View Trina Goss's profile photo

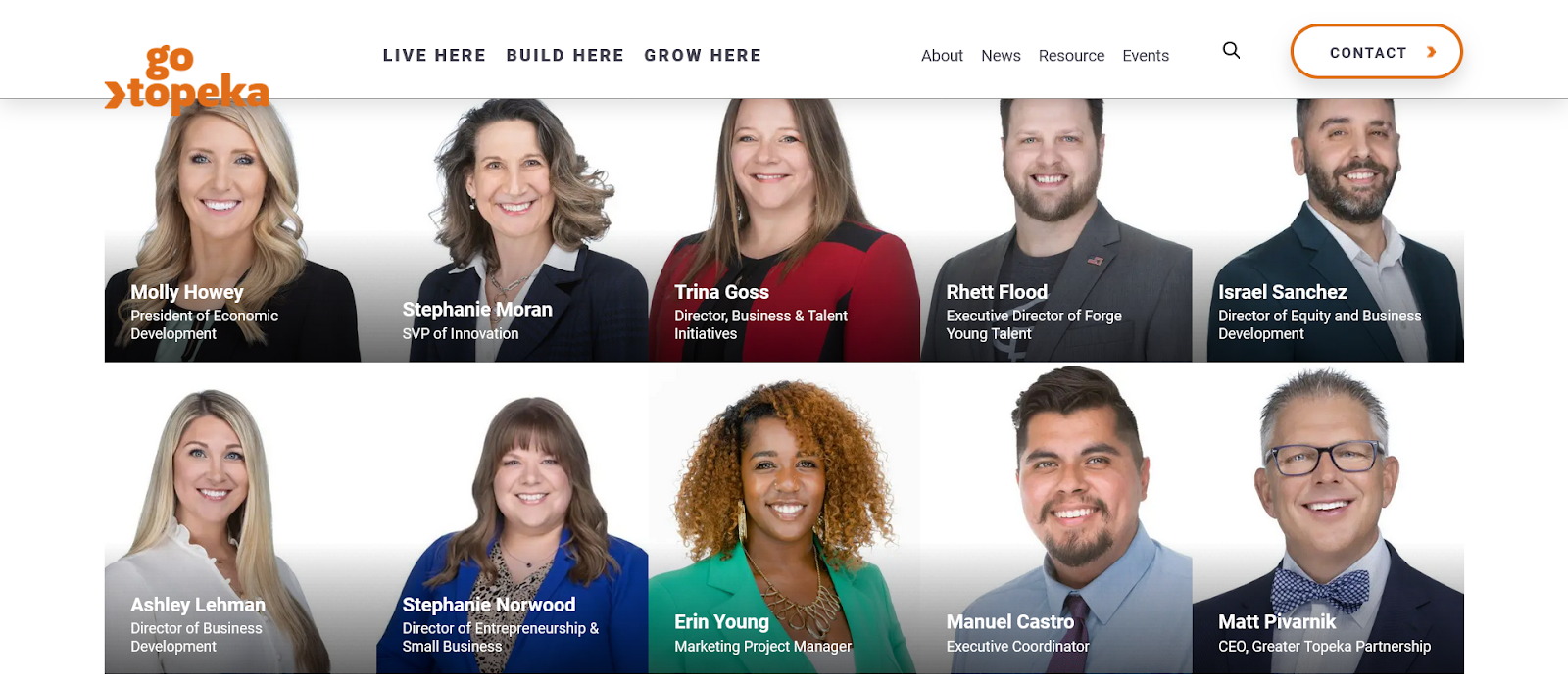pos(784,230)
